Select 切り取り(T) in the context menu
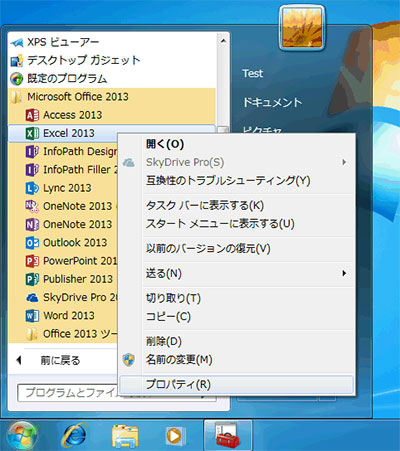The width and height of the screenshot is (400, 451). point(236,298)
